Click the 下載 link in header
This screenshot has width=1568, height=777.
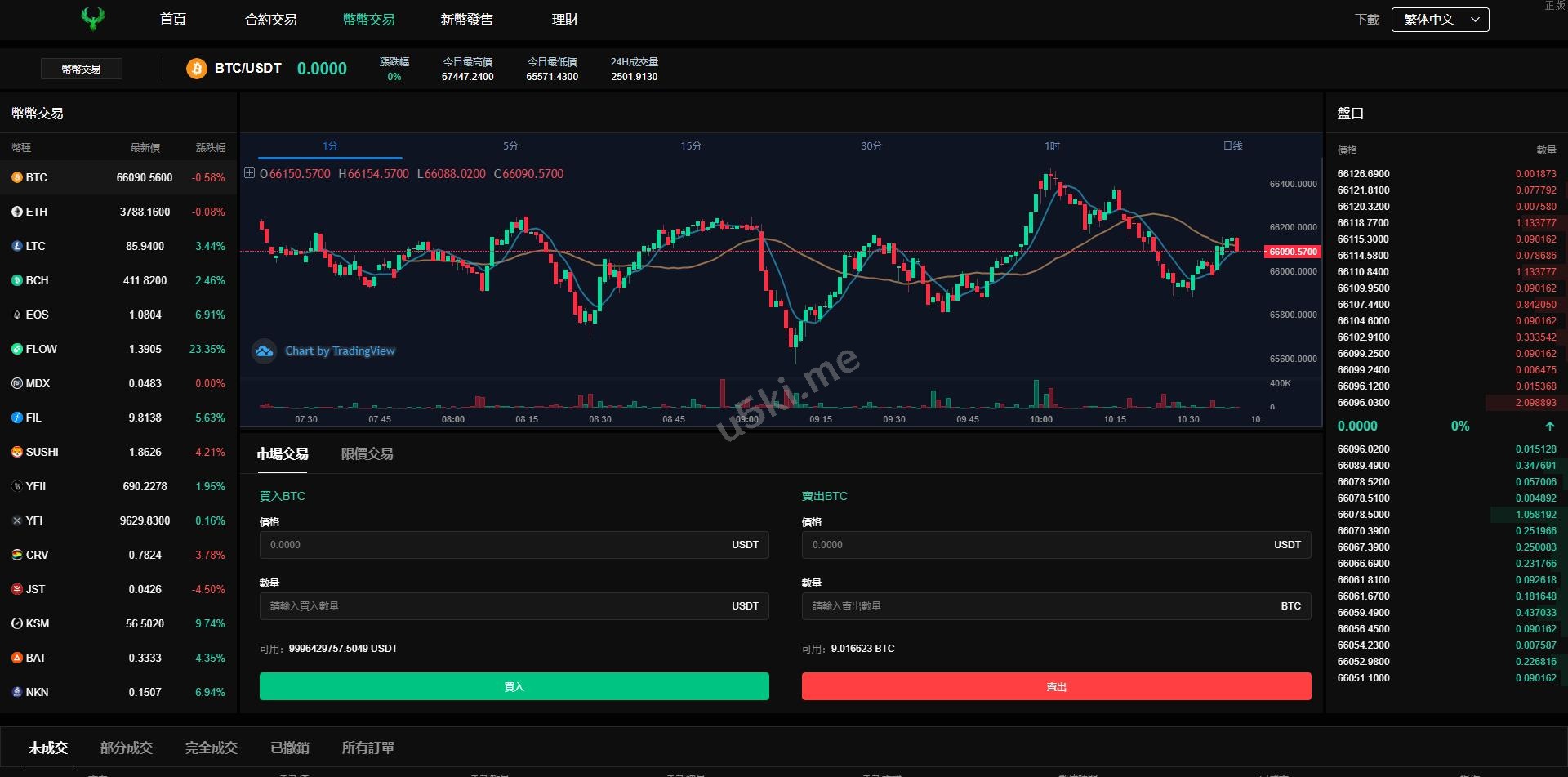[1366, 20]
